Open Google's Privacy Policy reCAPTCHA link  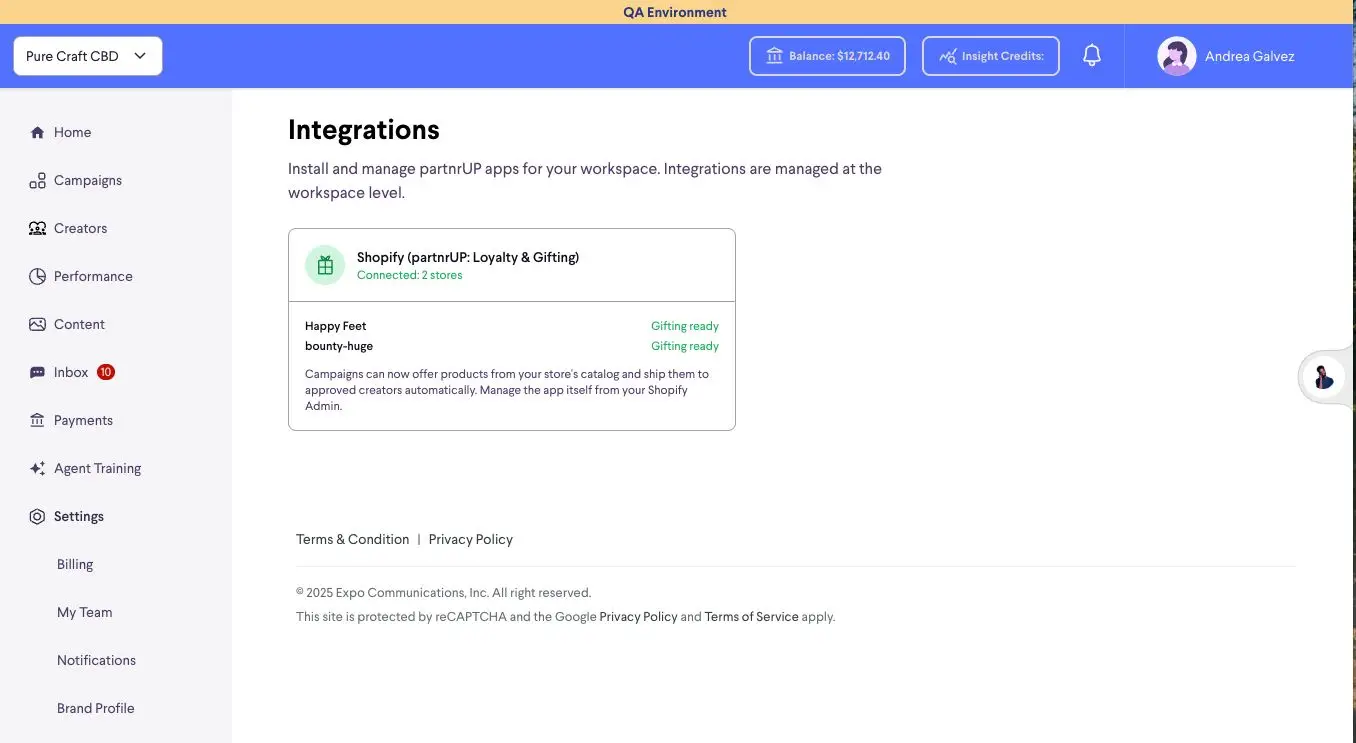point(639,617)
